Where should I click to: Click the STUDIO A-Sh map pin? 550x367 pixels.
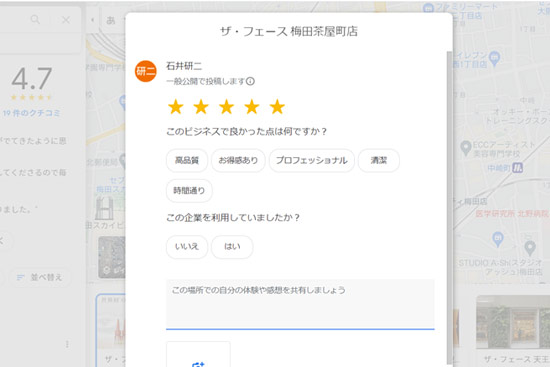pyautogui.click(x=530, y=248)
